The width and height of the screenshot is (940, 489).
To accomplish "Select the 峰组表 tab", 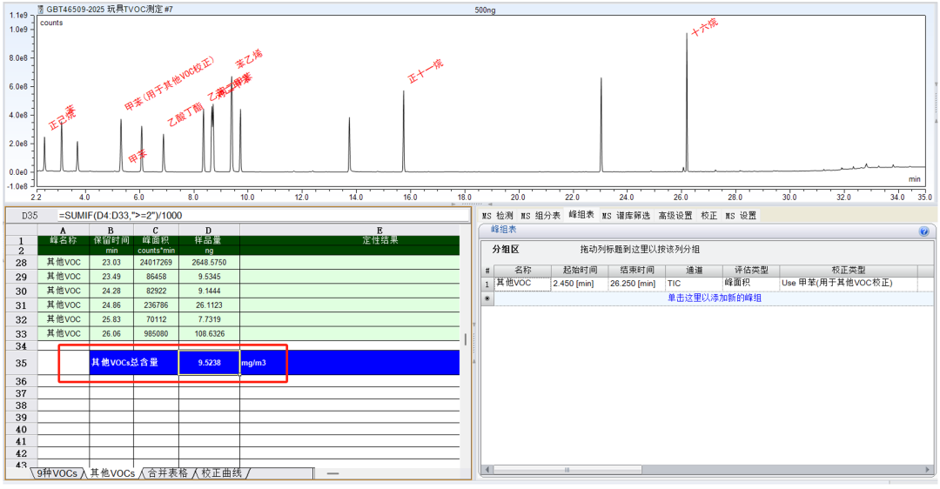I will pyautogui.click(x=581, y=215).
